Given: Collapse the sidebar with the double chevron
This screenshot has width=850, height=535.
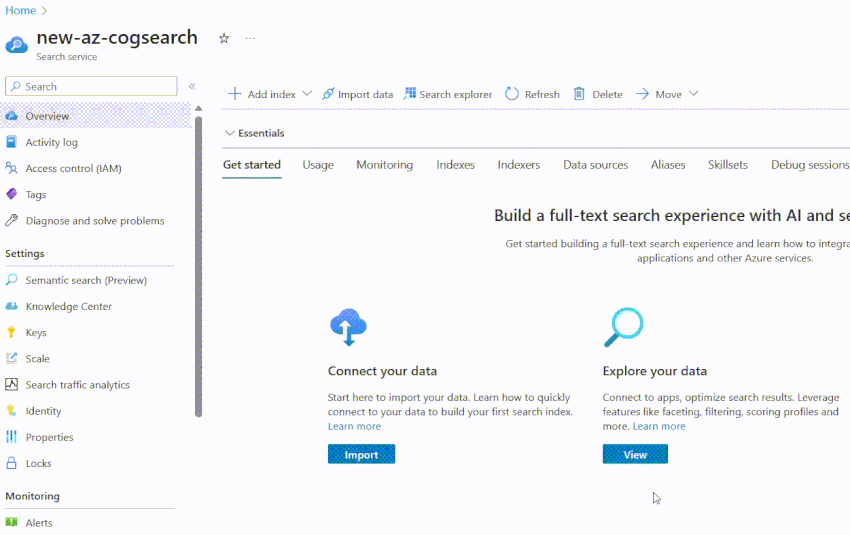Looking at the screenshot, I should tap(192, 86).
